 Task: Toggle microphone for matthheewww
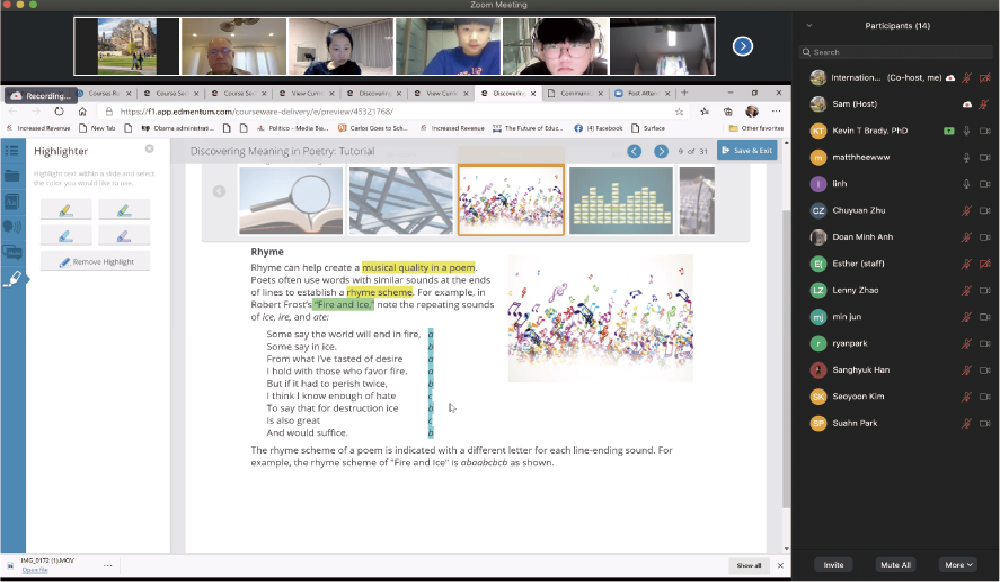[966, 157]
